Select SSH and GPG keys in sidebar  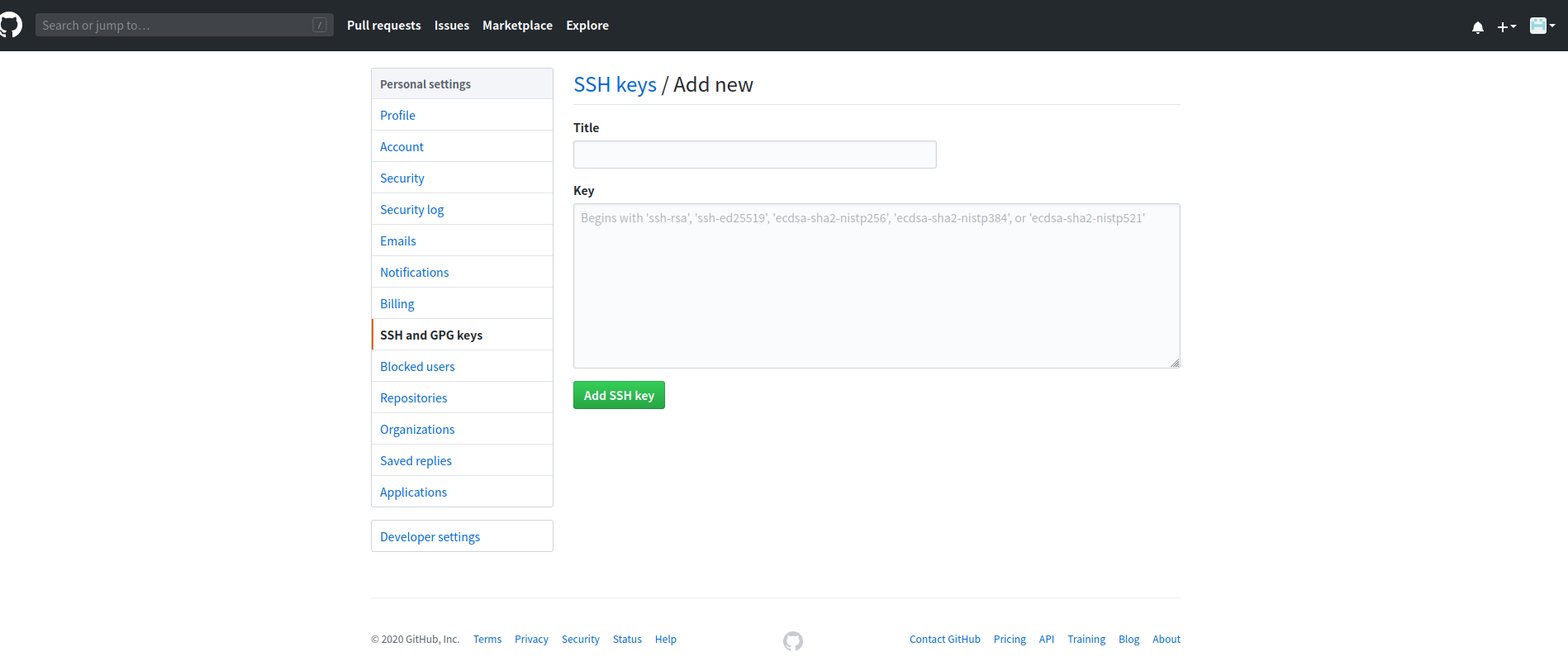pos(462,335)
